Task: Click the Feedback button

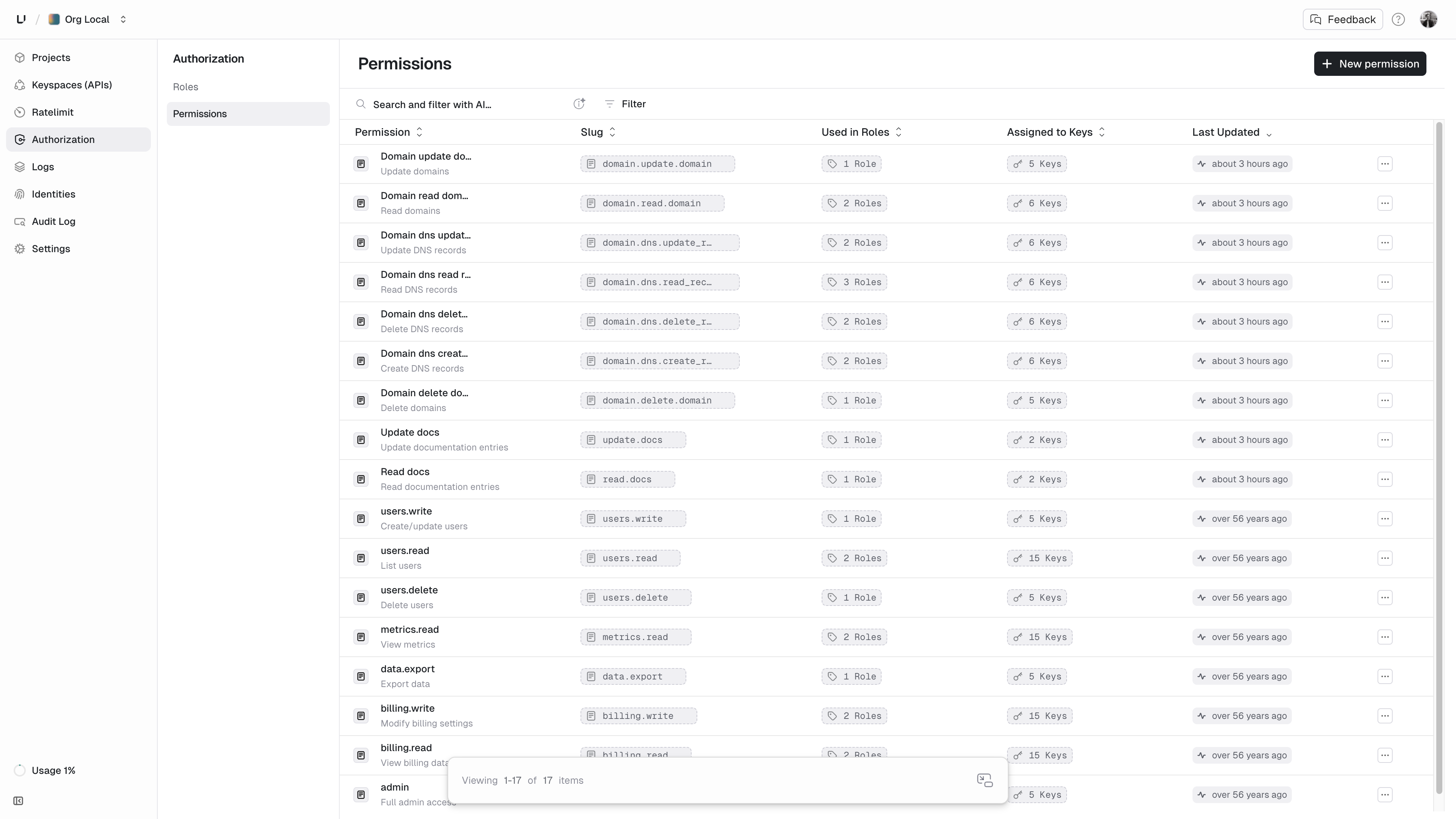Action: click(1343, 19)
